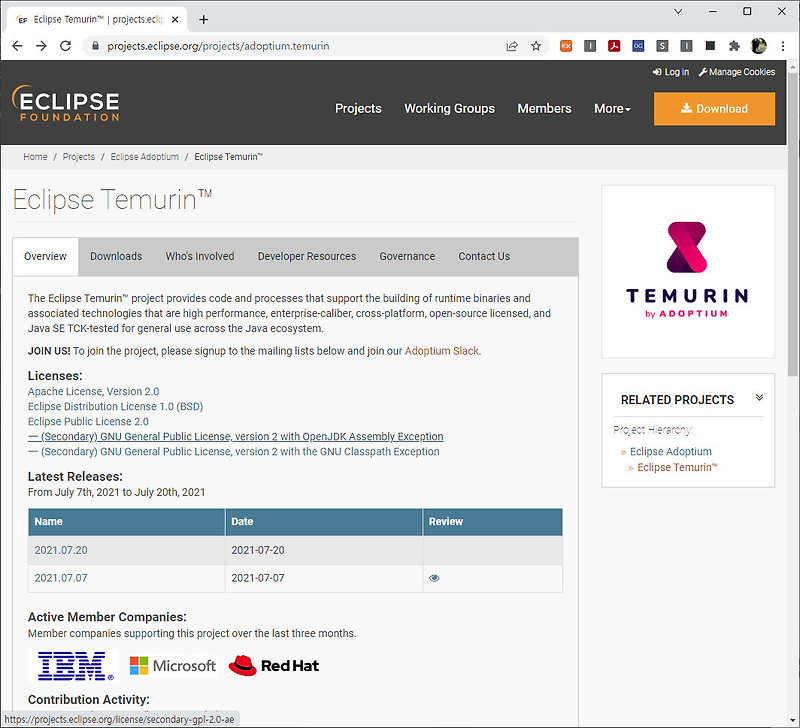Open Chrome's three-dot menu

[785, 46]
